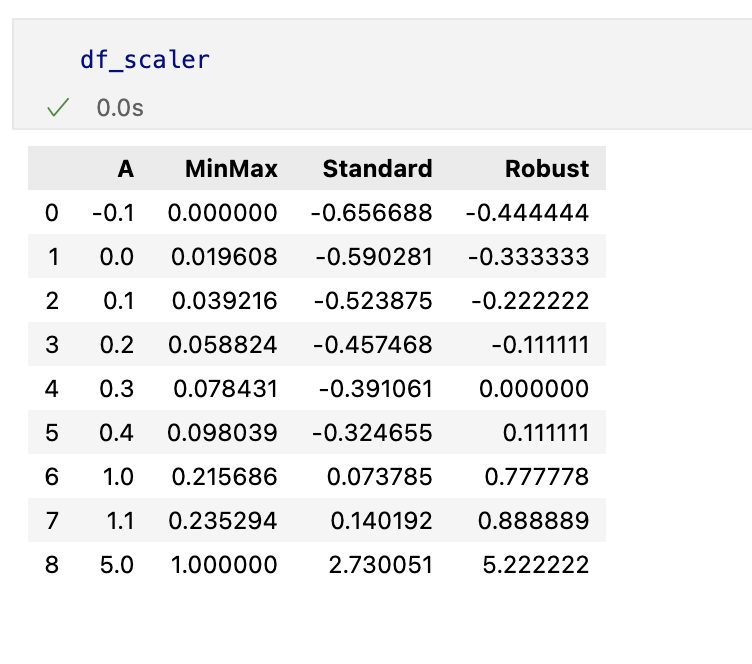
Task: Click the MinMax value 1.000000
Action: (x=224, y=565)
